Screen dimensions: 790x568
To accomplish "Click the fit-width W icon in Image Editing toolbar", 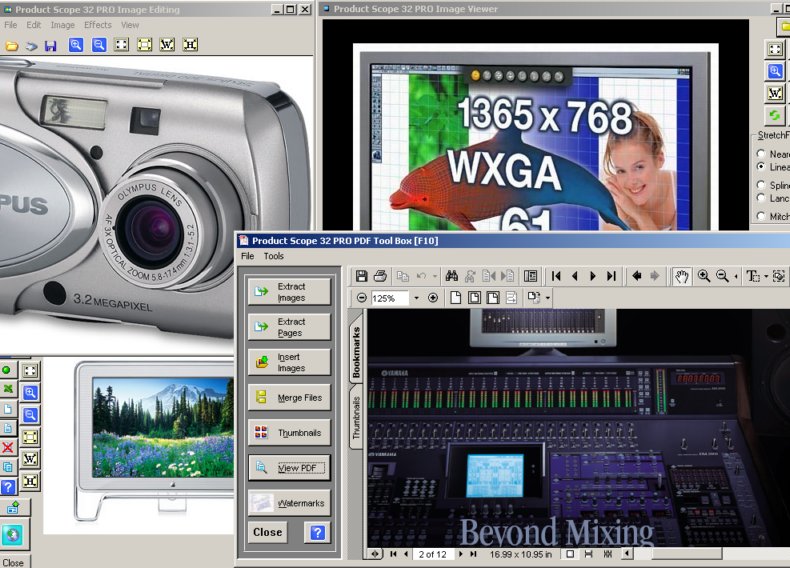I will tap(167, 45).
